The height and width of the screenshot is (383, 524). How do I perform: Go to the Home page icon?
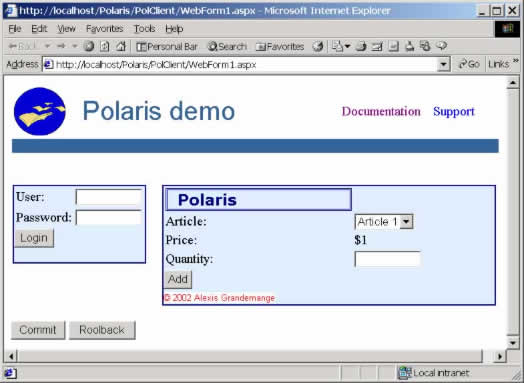[x=121, y=46]
